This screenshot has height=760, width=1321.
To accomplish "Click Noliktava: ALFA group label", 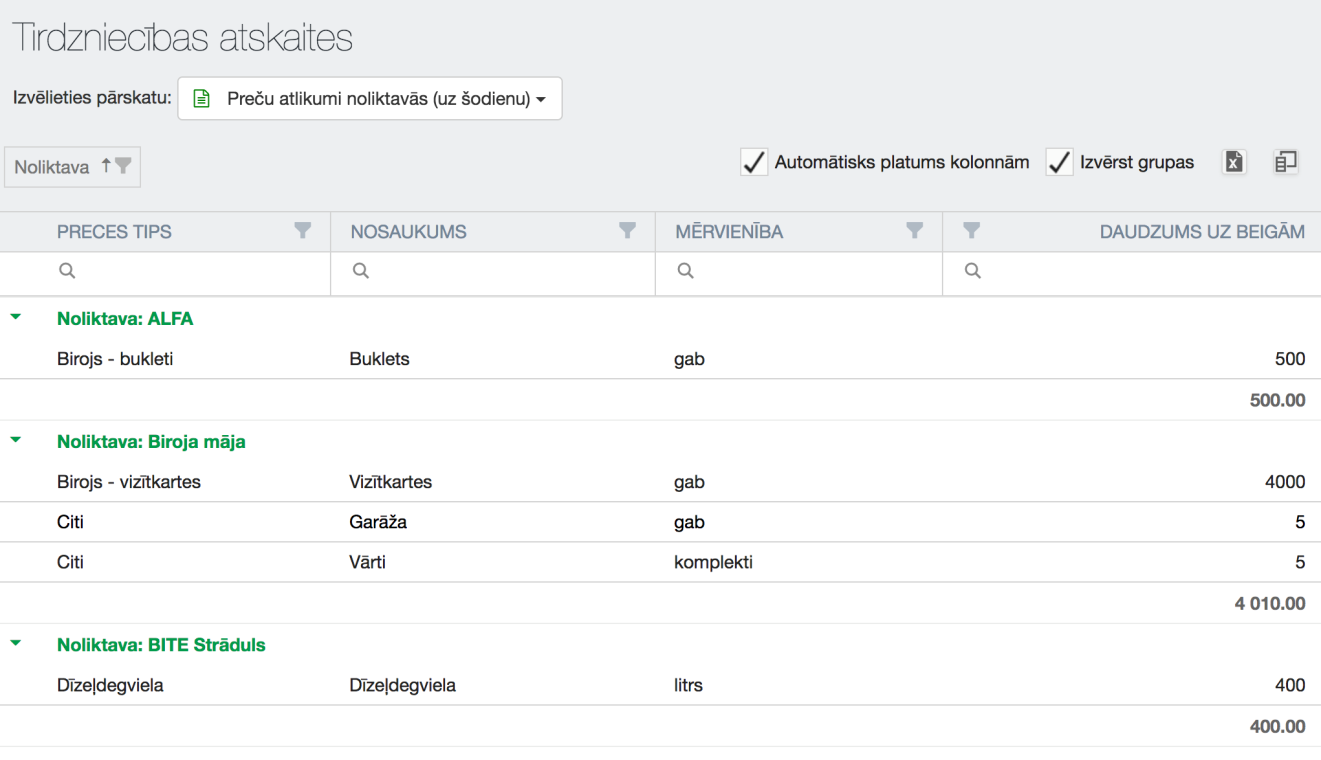I will pos(125,319).
